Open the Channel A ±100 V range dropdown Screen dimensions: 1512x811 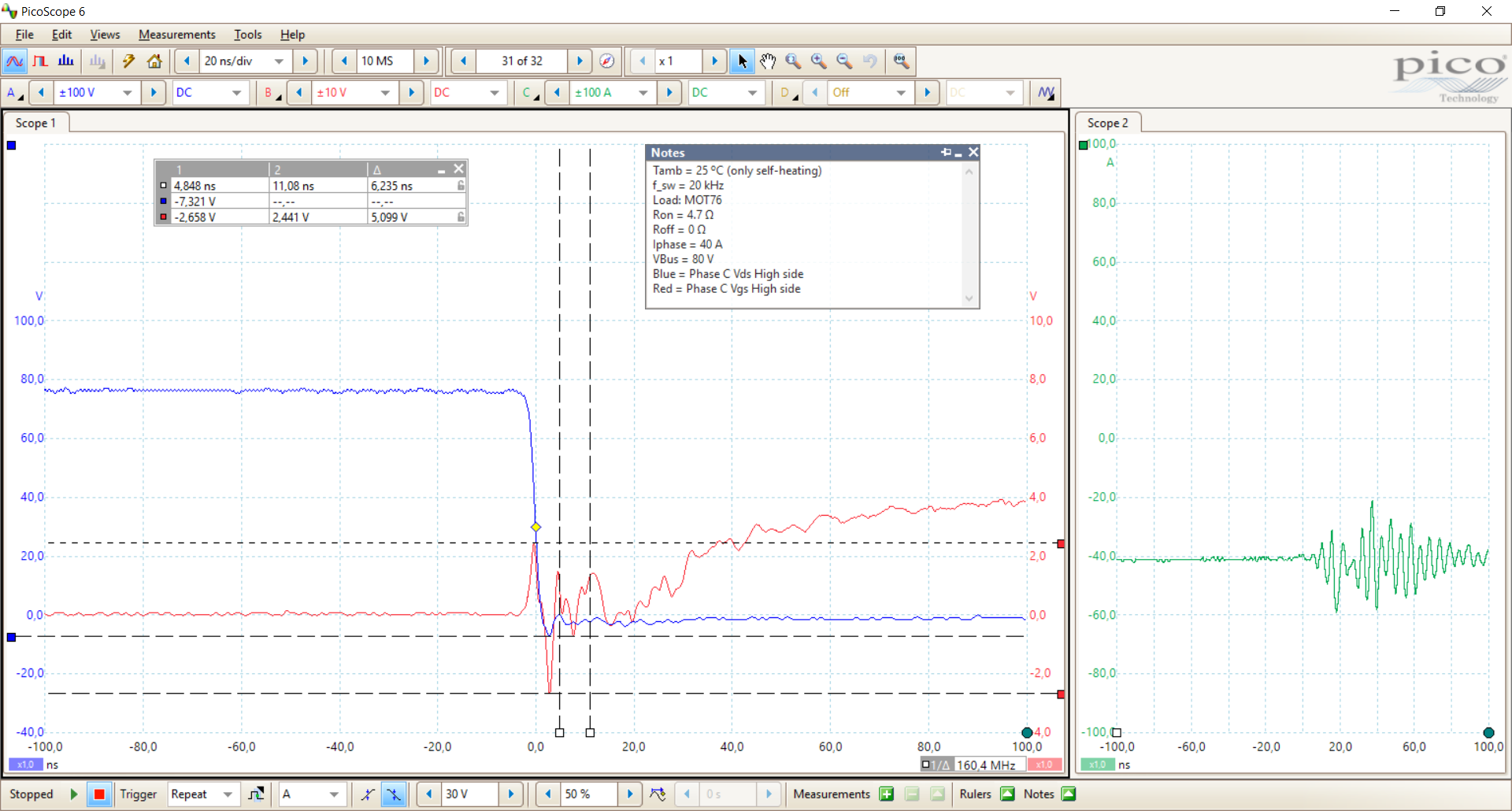pos(128,93)
